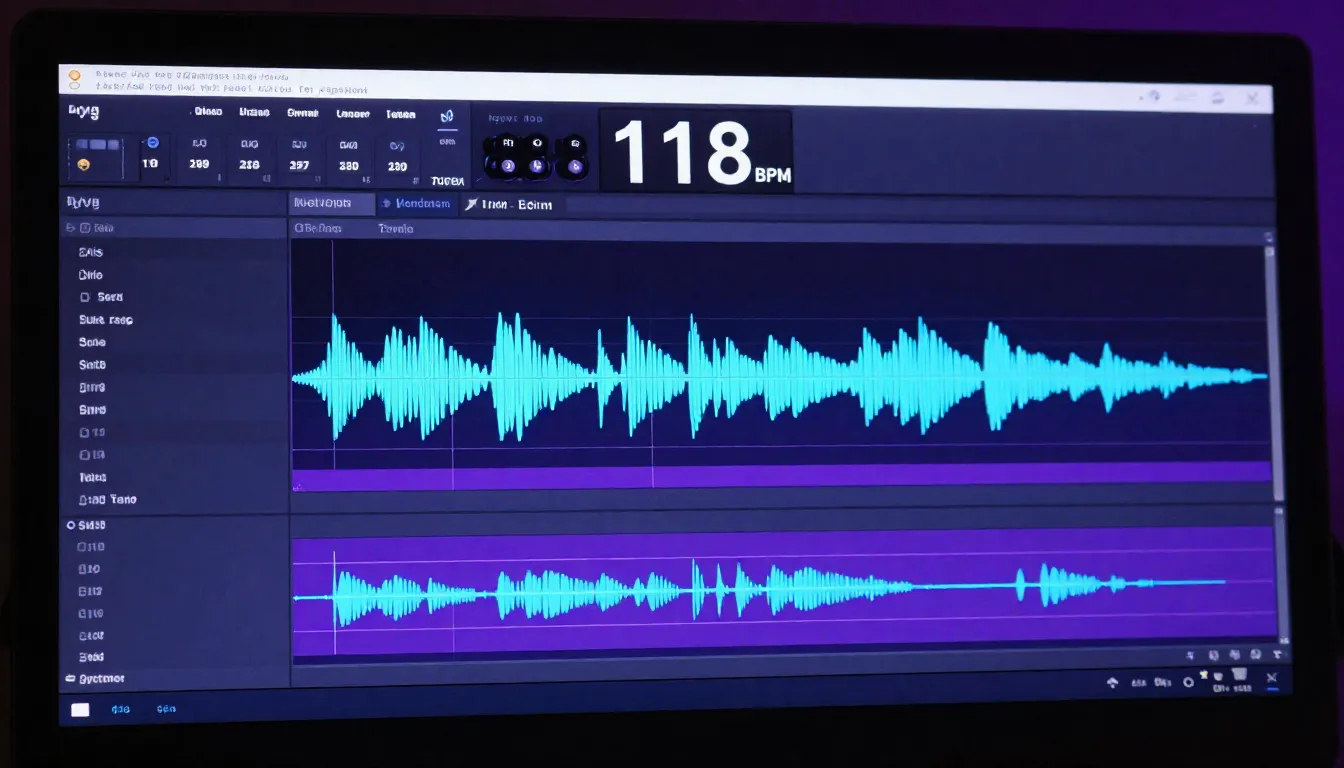Click the bottom-right purple knob in transport cluster
Viewport: 1344px width, 768px height.
click(574, 167)
